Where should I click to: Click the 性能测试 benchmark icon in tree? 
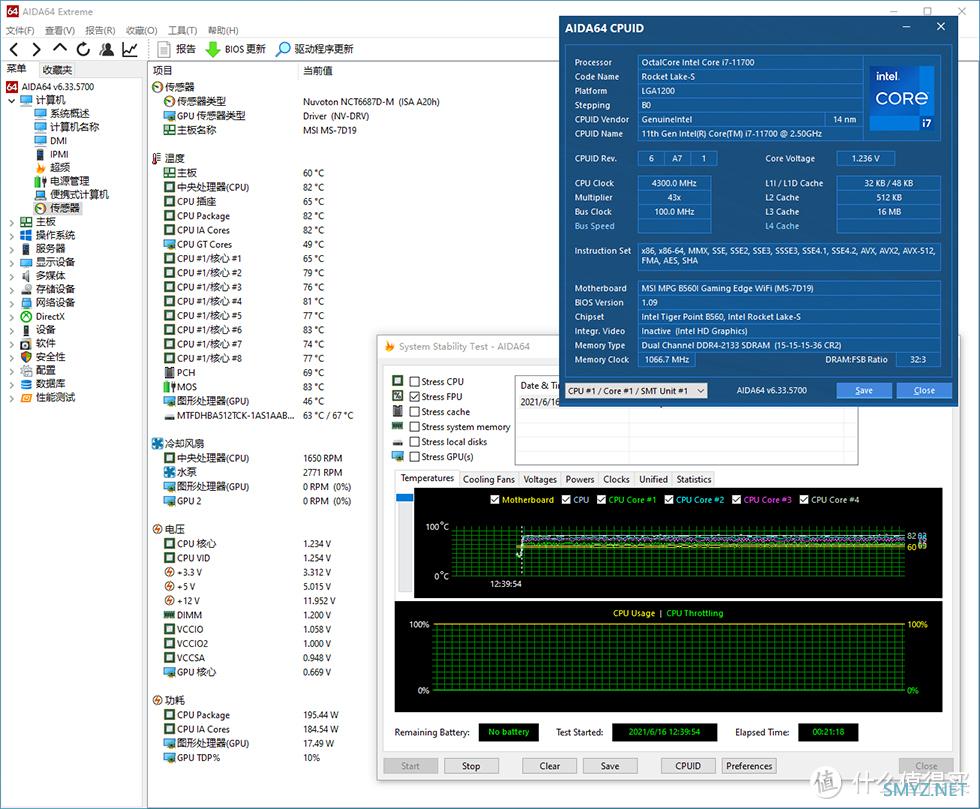(26, 398)
